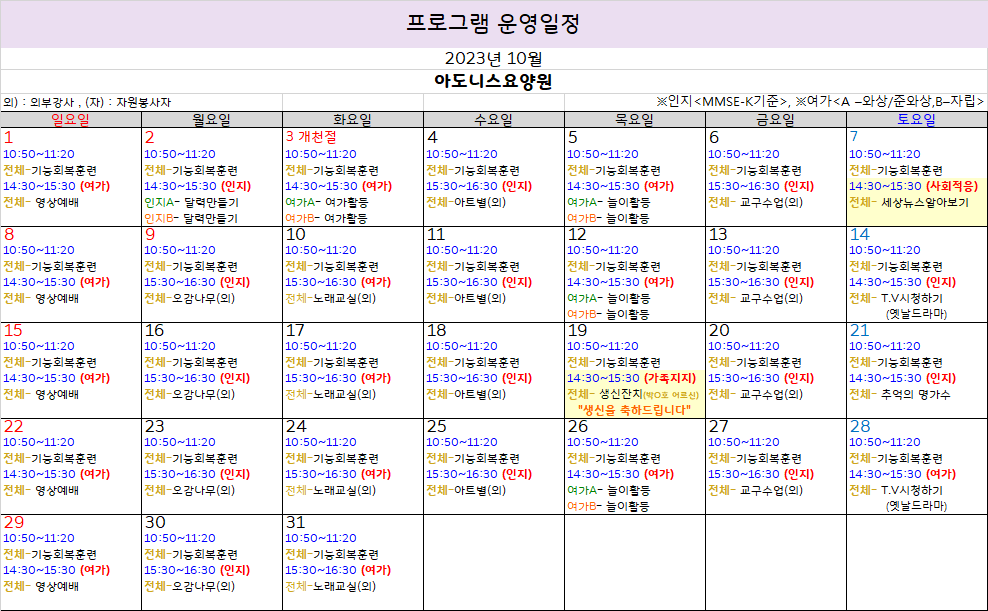The image size is (988, 611).
Task: Select the '월요일' column header
Action: (212, 120)
